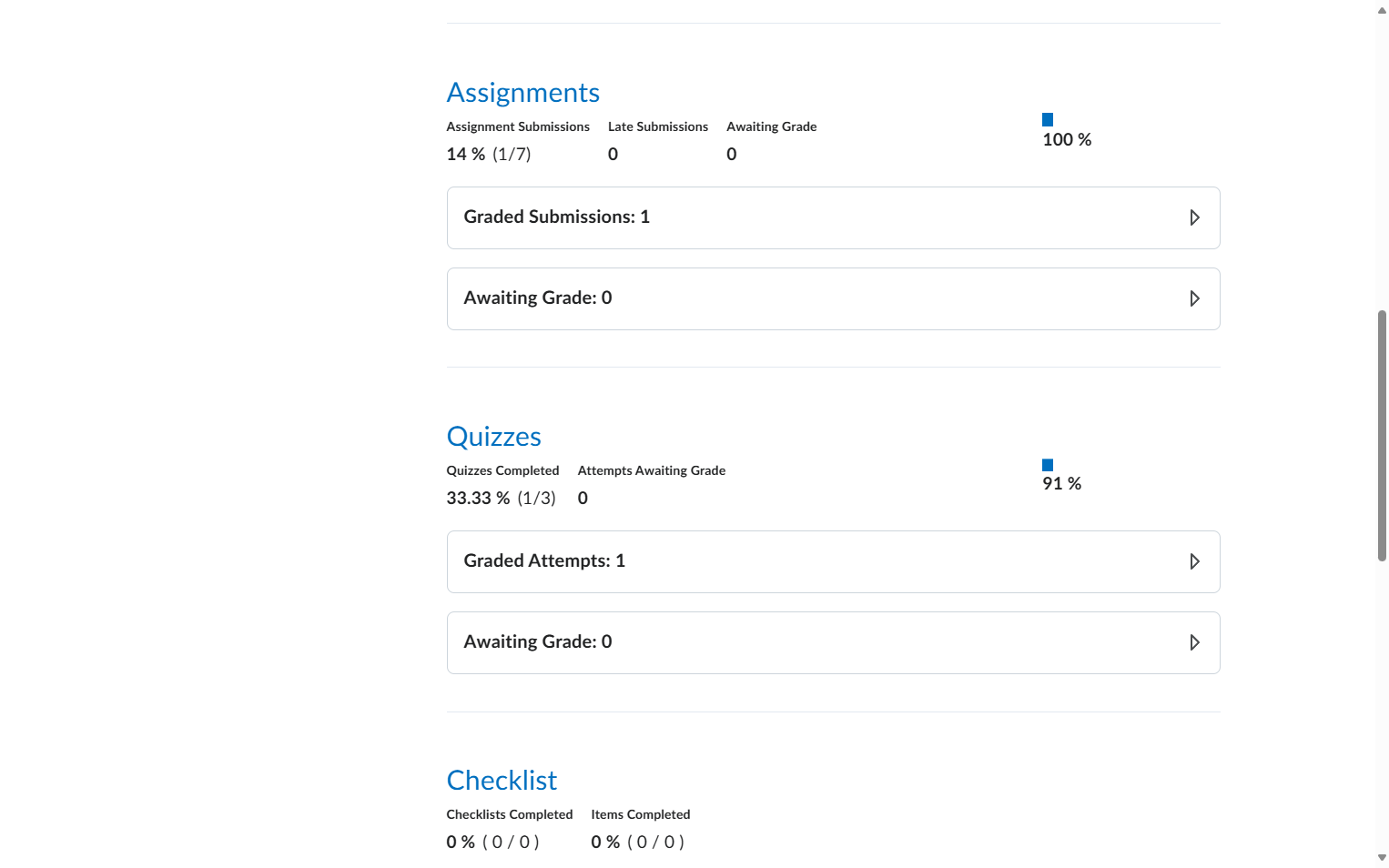The image size is (1389, 868).
Task: Click the blue 100 % grade bar
Action: 1048,119
